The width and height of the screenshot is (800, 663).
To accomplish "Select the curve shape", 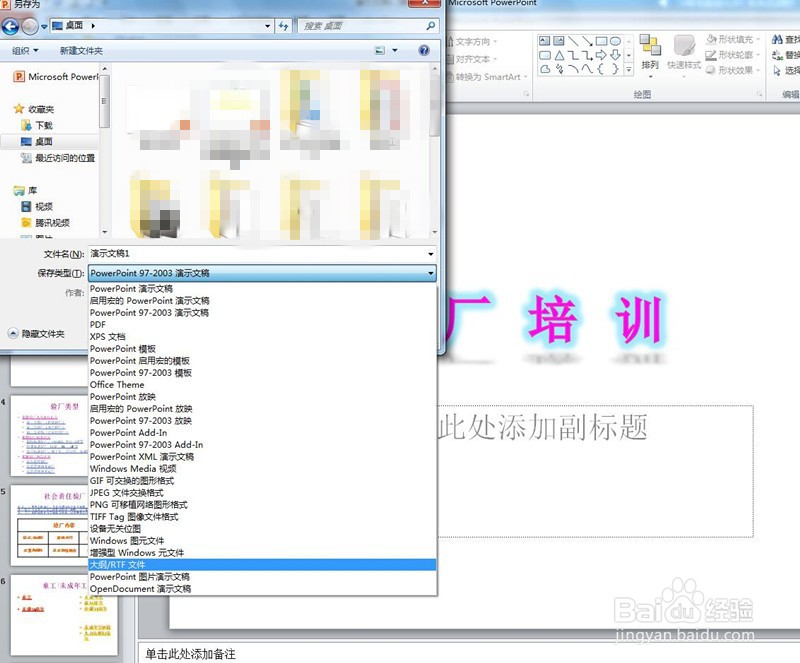I will click(587, 69).
